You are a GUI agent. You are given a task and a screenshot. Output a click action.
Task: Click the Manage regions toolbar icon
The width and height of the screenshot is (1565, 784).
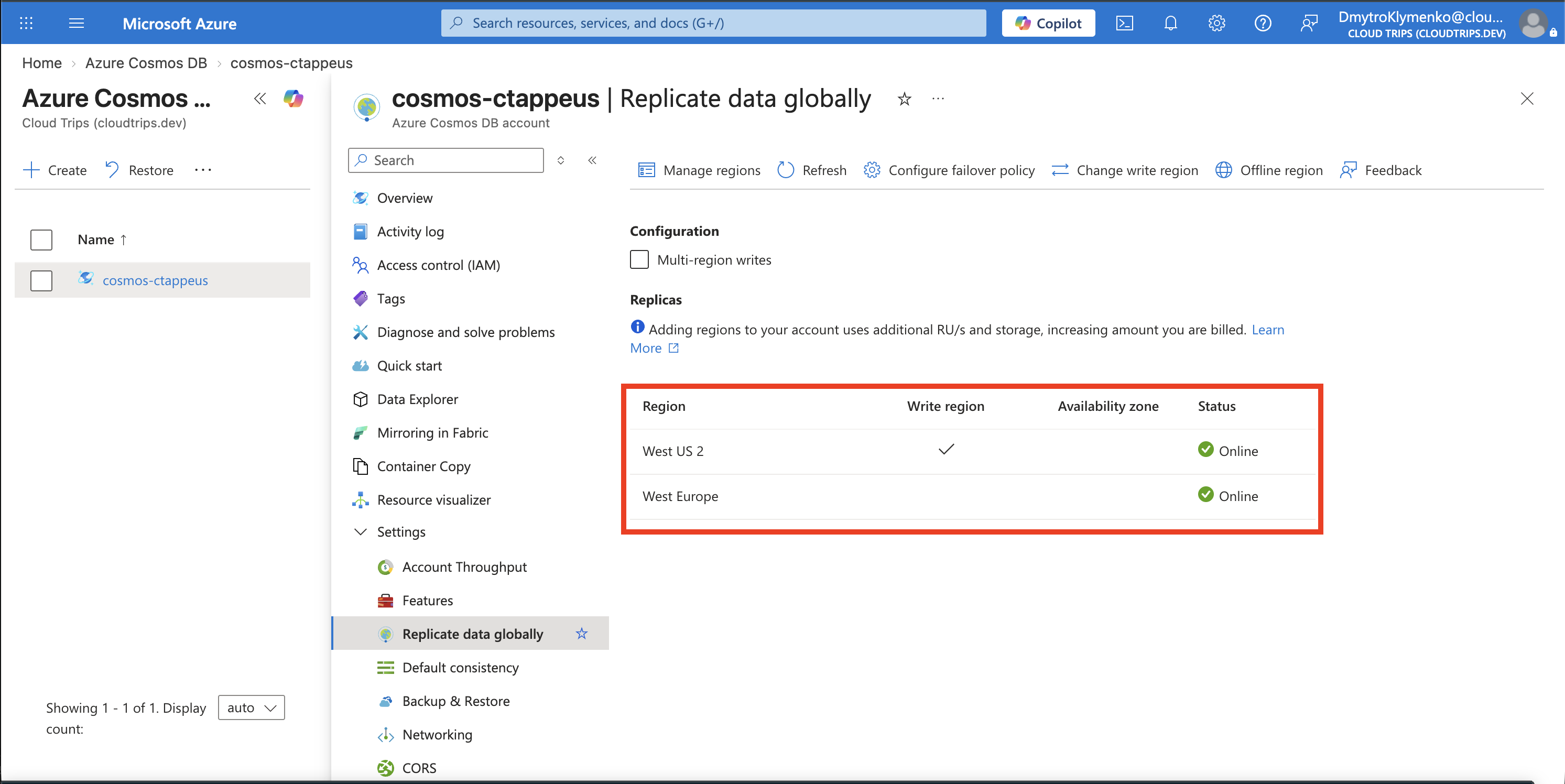tap(646, 170)
